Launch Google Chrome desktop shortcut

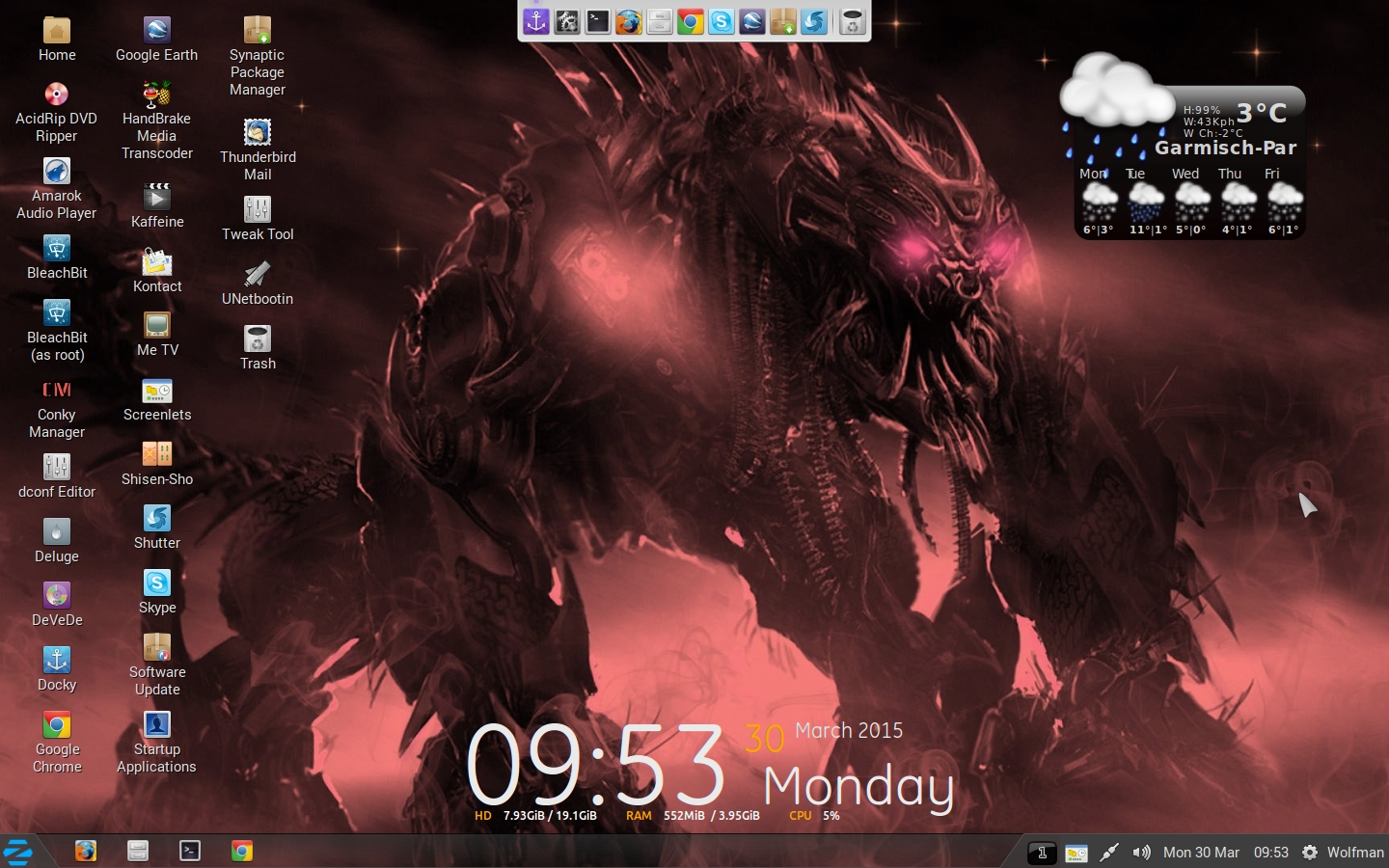(57, 741)
